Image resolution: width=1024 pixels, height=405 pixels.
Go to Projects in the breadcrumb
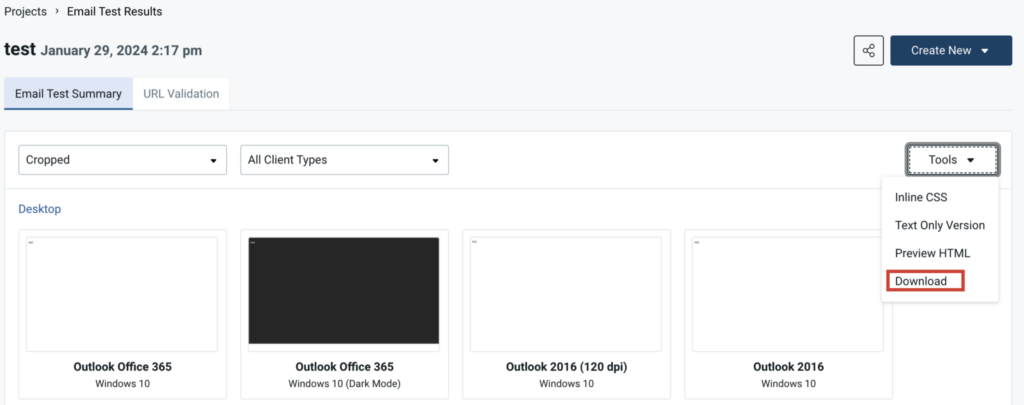click(25, 12)
